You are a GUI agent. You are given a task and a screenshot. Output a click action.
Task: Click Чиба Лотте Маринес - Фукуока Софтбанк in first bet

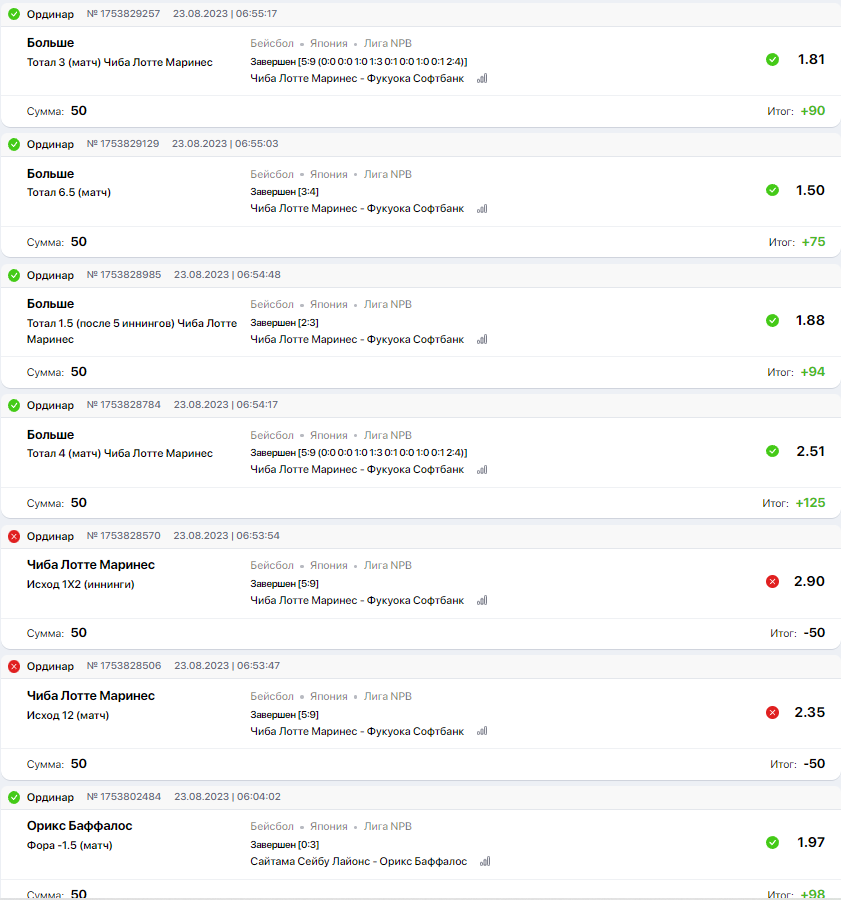click(357, 79)
